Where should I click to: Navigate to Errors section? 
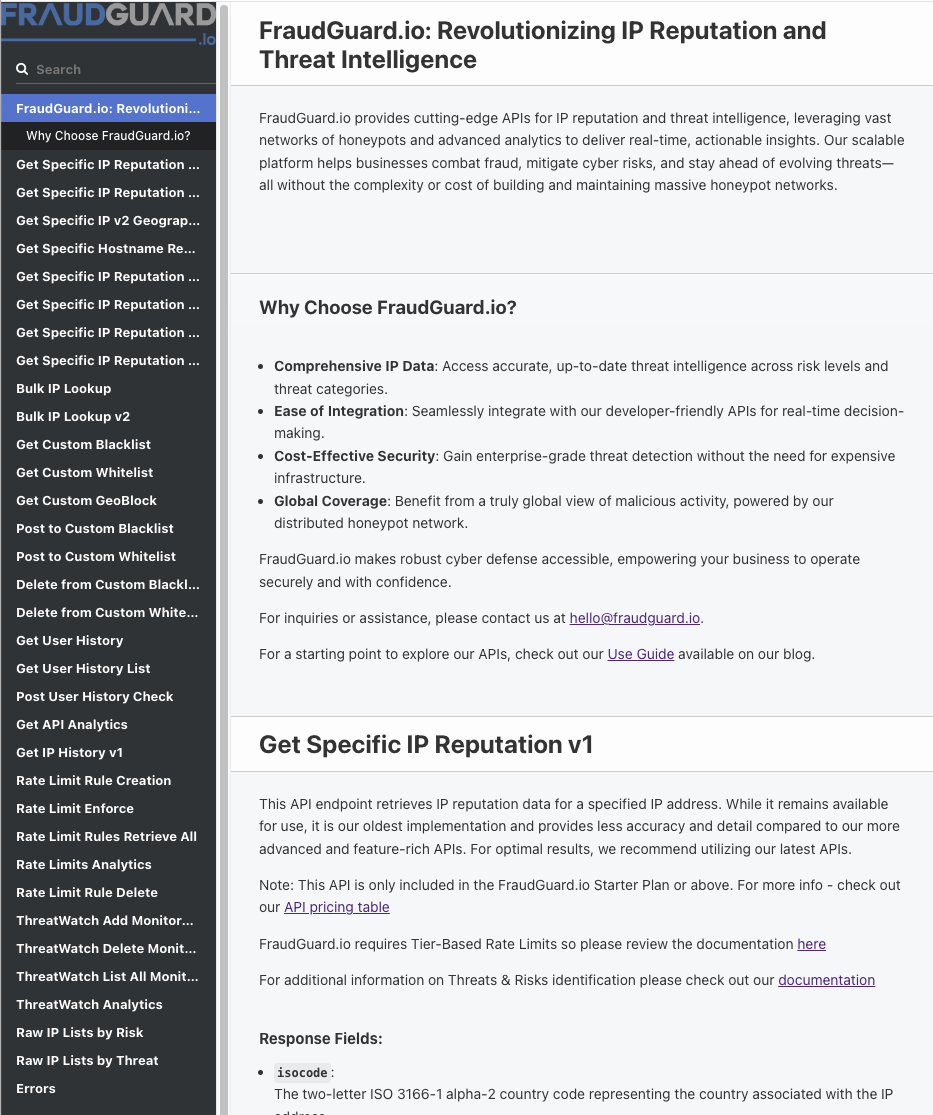pos(36,1088)
